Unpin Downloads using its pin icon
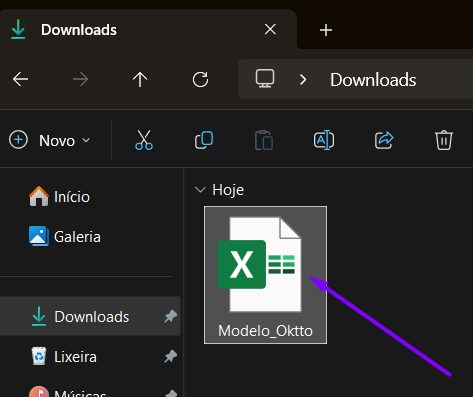473x397 pixels. pos(170,316)
